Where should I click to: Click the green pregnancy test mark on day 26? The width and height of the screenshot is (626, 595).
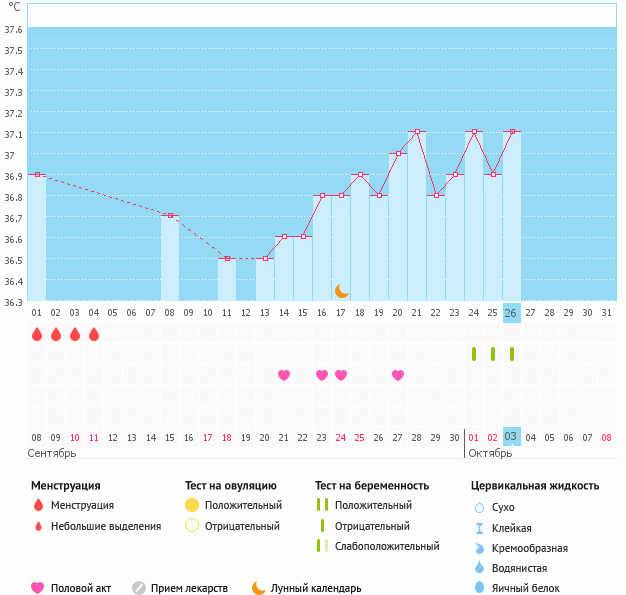(x=512, y=354)
